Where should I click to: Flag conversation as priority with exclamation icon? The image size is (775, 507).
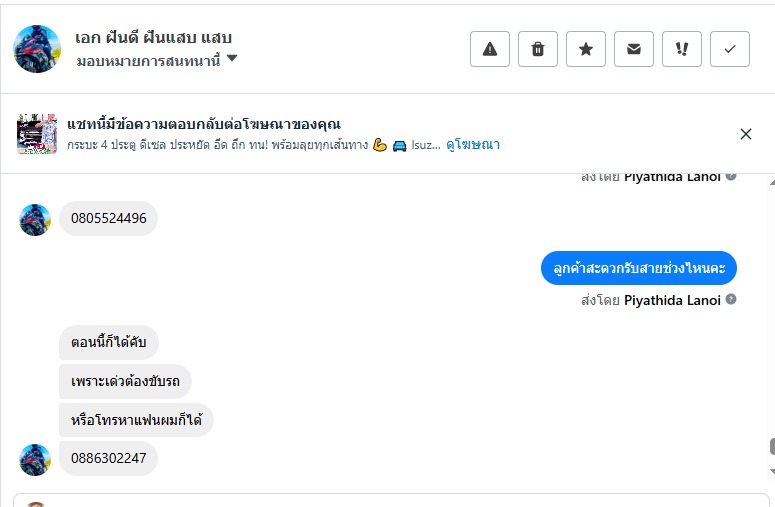click(682, 49)
